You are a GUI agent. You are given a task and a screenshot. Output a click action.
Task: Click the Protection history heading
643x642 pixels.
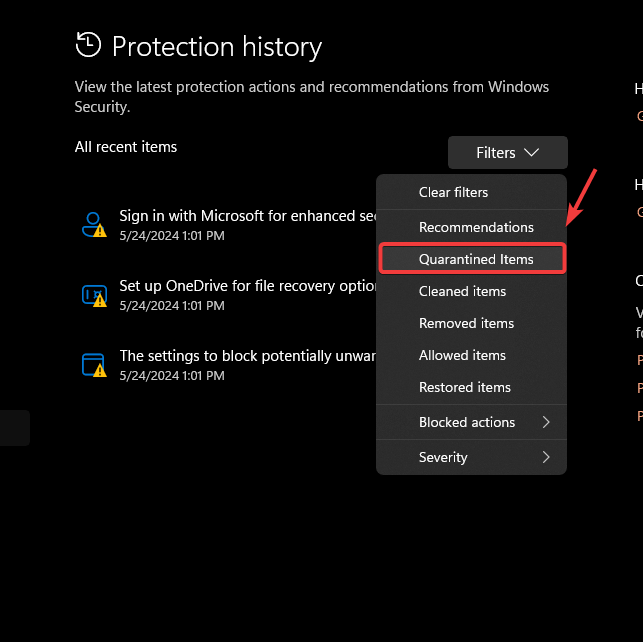(217, 46)
